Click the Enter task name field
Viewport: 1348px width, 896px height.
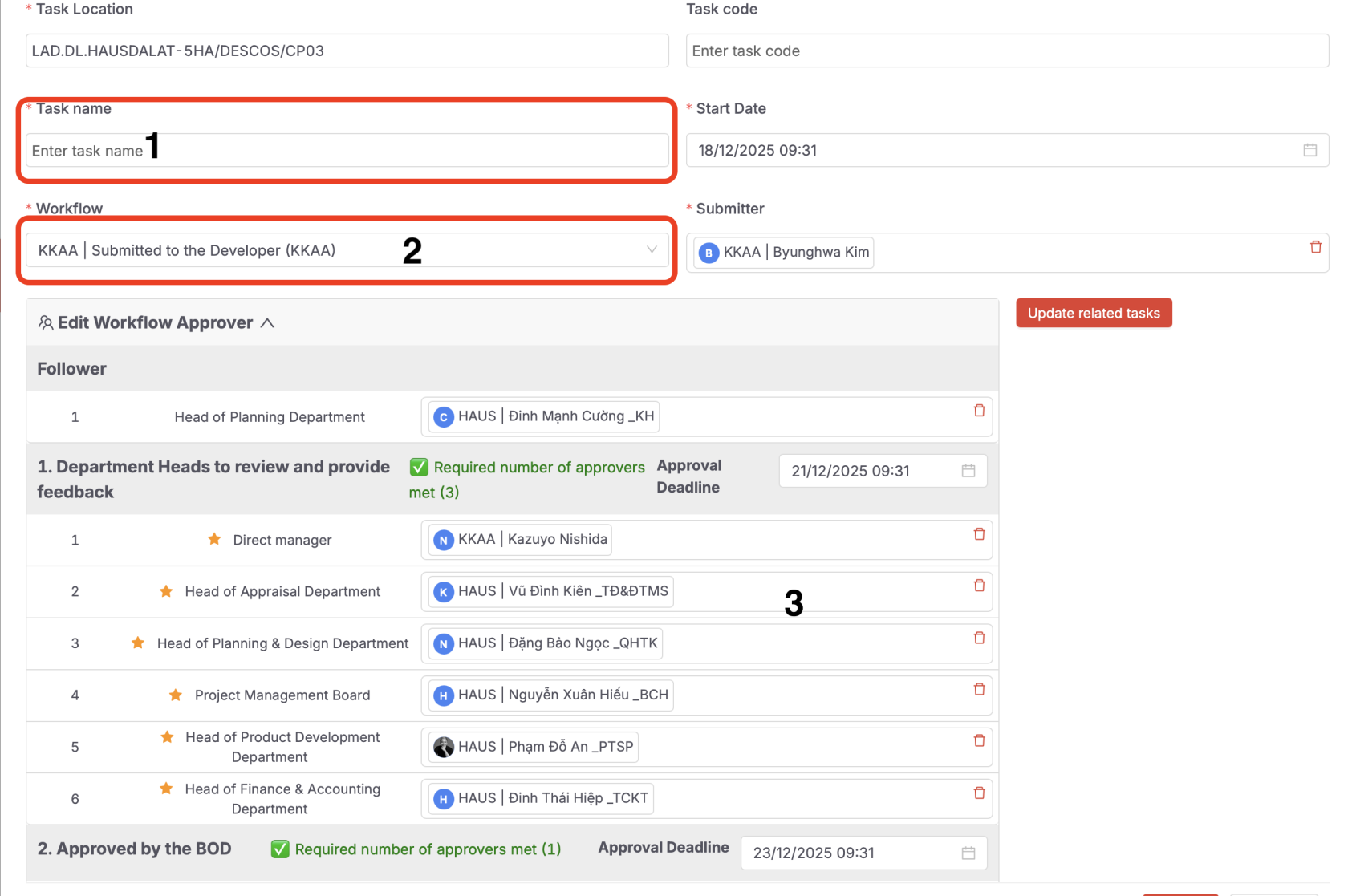pyautogui.click(x=347, y=151)
